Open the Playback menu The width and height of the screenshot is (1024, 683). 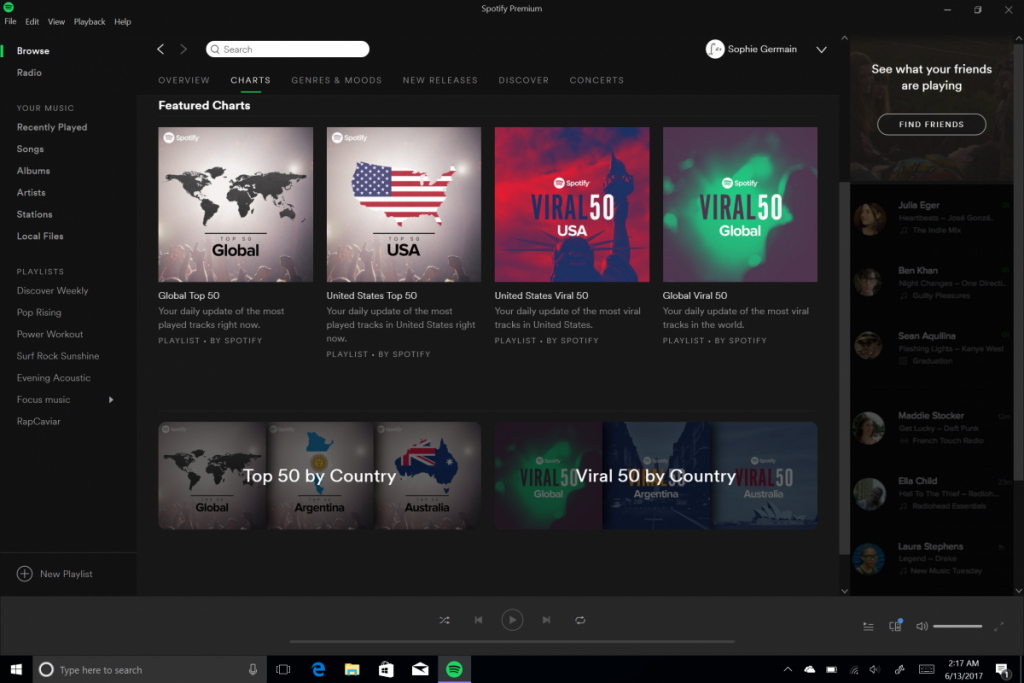coord(89,21)
